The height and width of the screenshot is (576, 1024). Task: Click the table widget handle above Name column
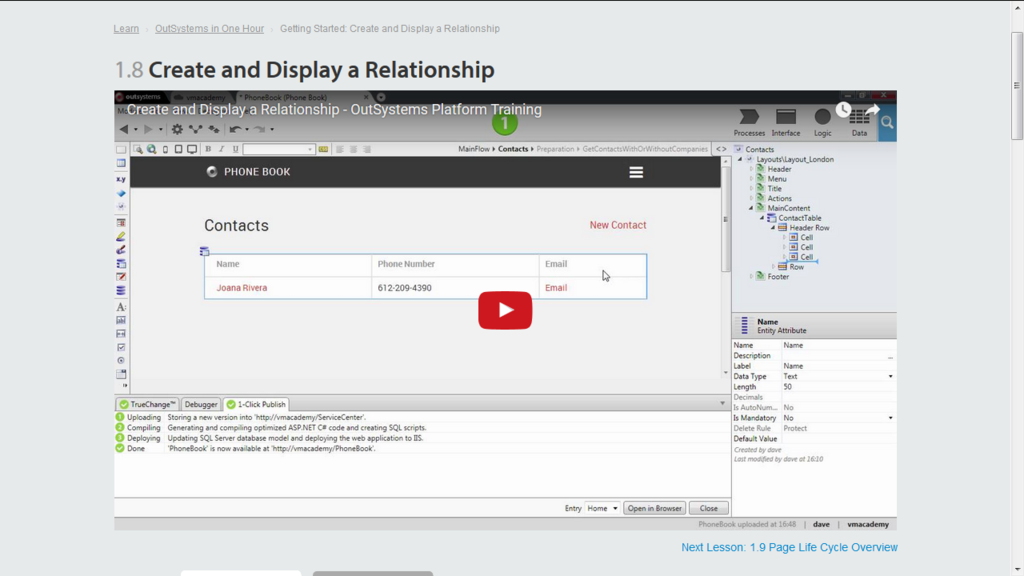[x=204, y=251]
